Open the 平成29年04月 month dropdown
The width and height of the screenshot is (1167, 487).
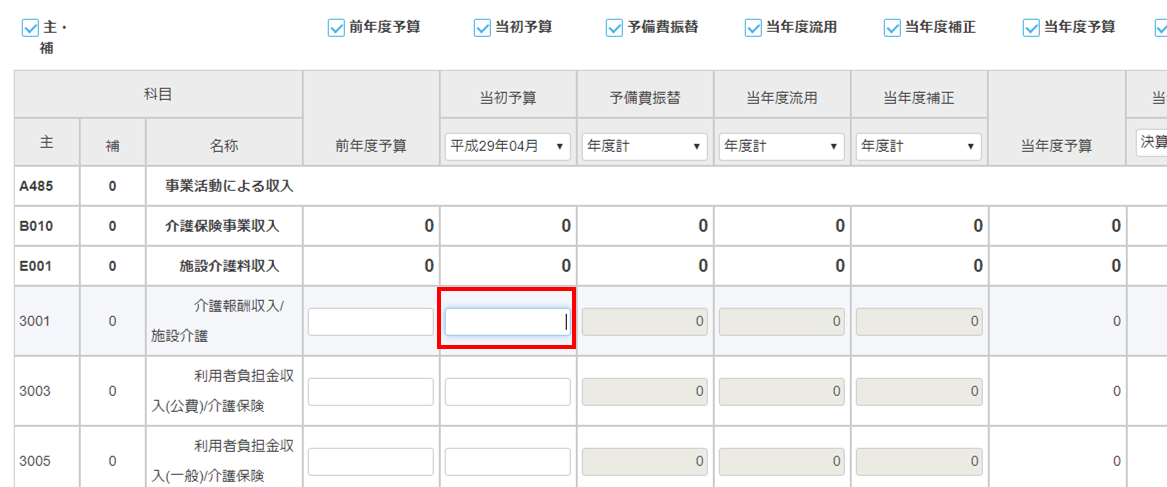click(x=508, y=147)
